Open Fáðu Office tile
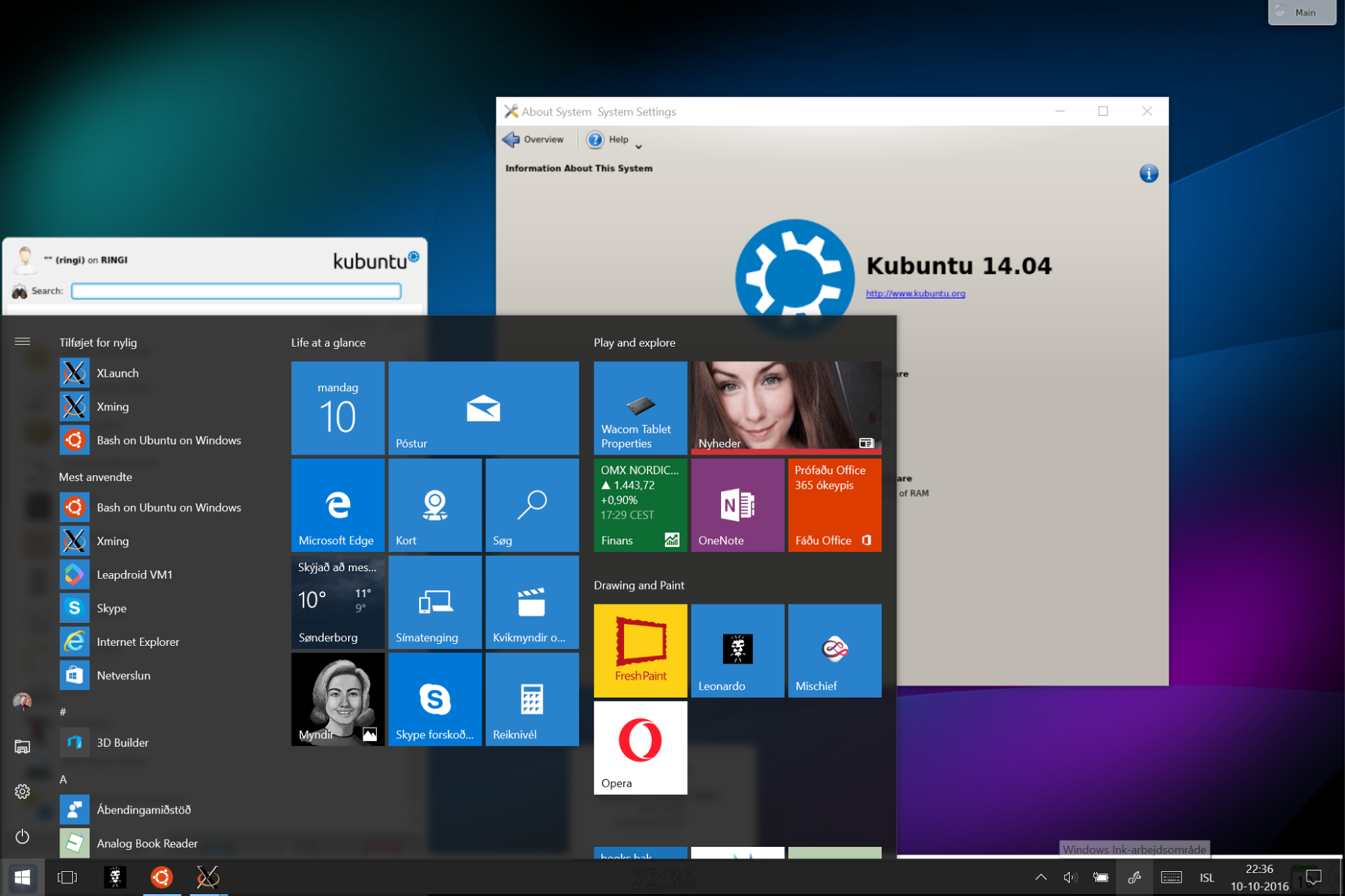This screenshot has width=1345, height=896. [835, 505]
